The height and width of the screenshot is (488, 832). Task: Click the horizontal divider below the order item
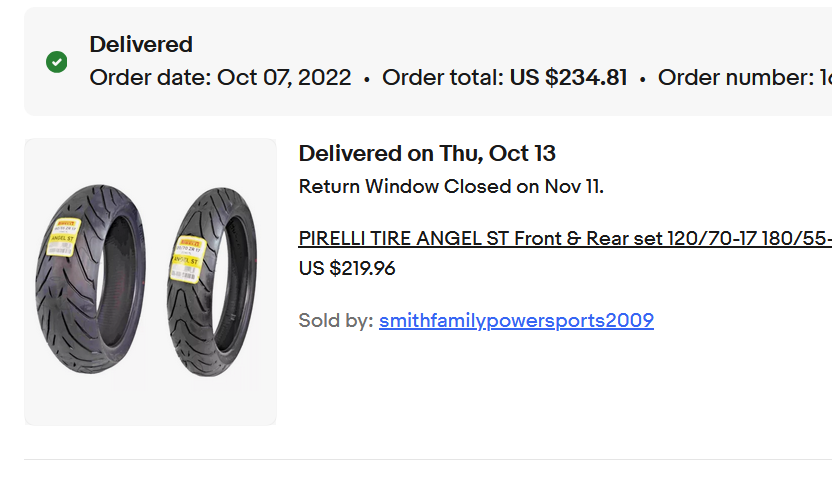pos(428,459)
